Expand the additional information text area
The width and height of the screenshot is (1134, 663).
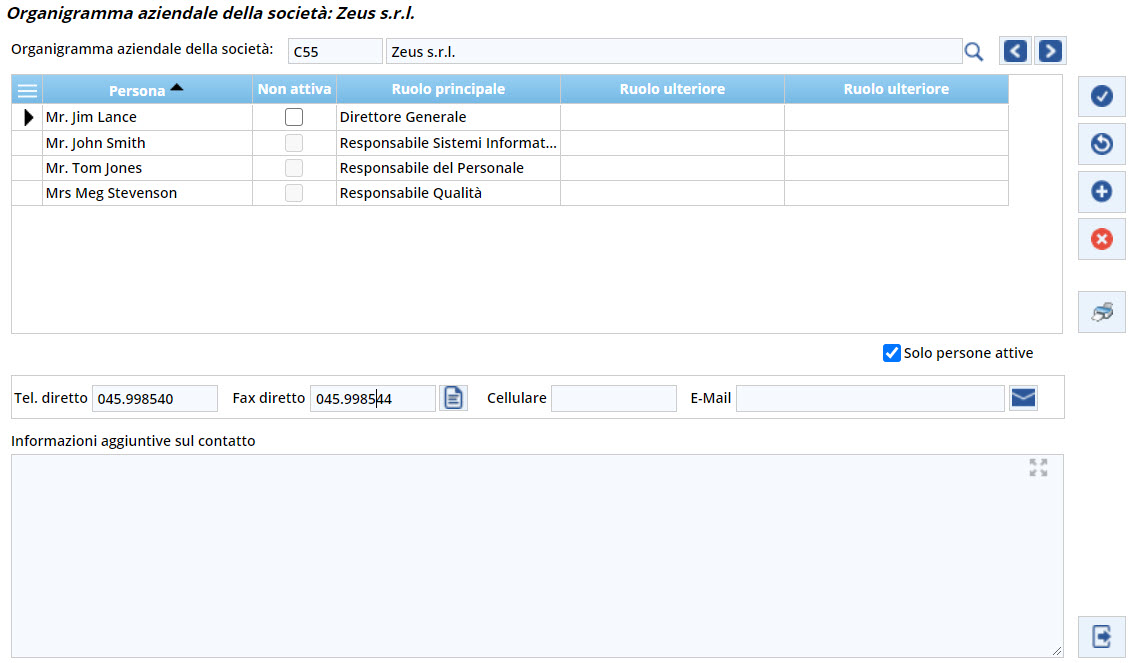[x=1038, y=467]
